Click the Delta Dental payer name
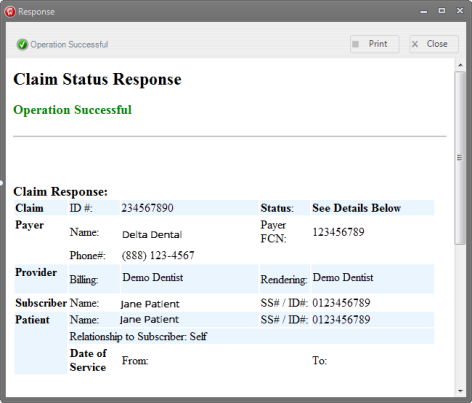 click(x=152, y=235)
